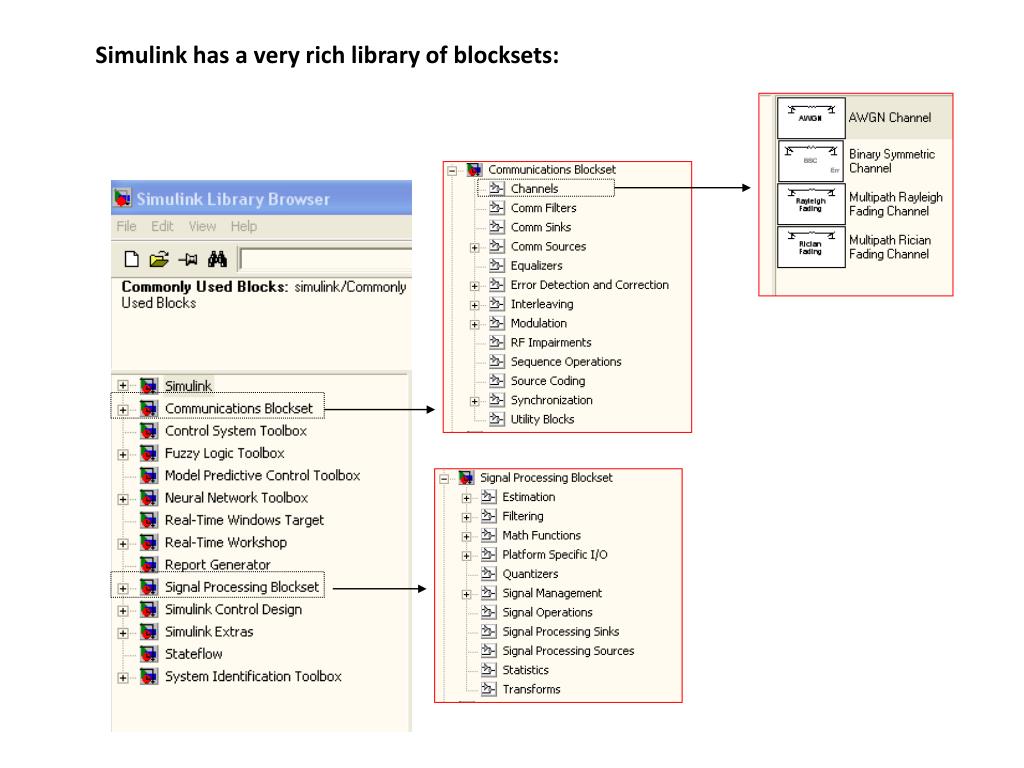The image size is (1024, 768).
Task: Select Stateflow label
Action: (193, 654)
